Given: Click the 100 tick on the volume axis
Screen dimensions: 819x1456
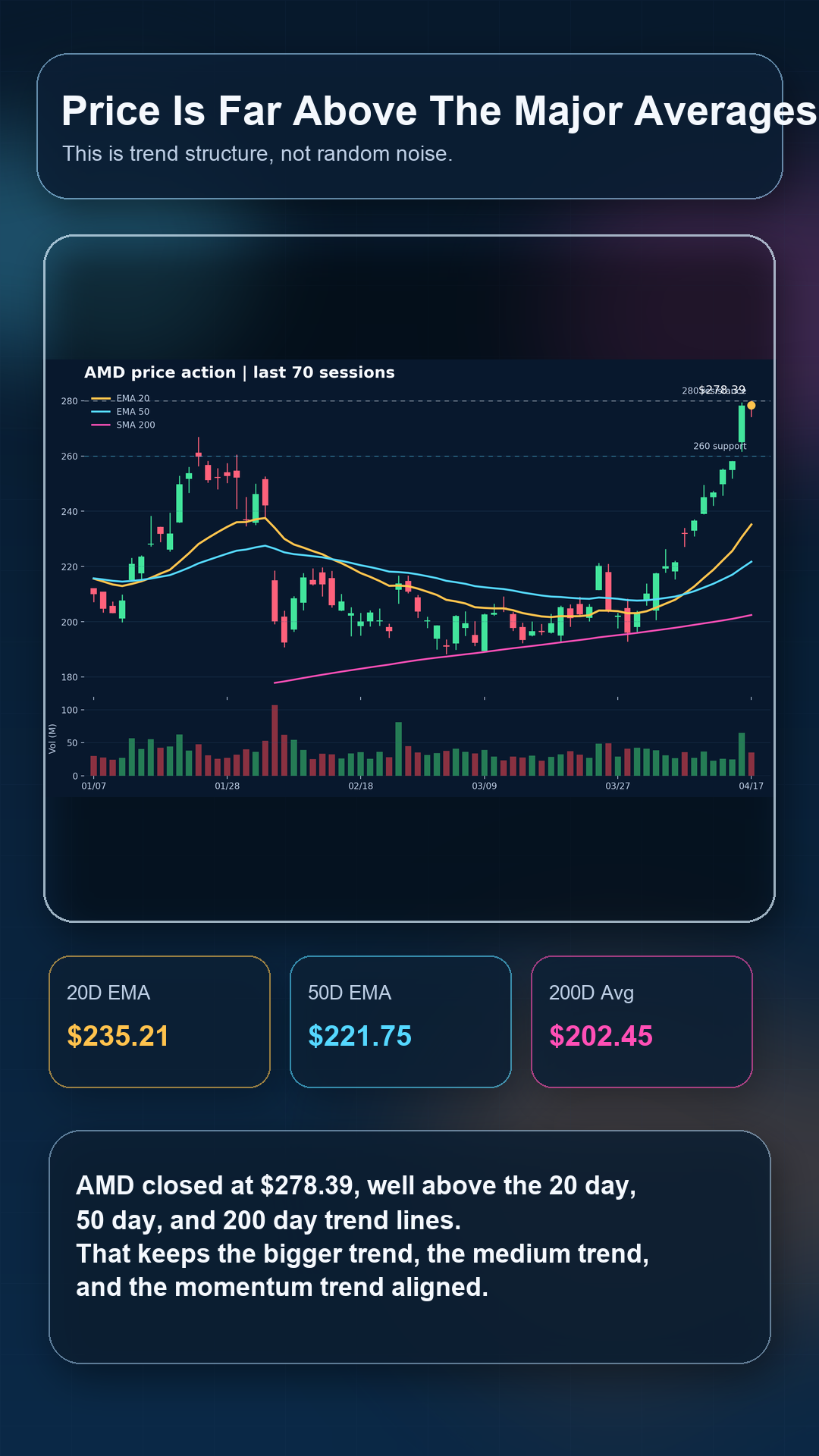Looking at the screenshot, I should point(70,711).
